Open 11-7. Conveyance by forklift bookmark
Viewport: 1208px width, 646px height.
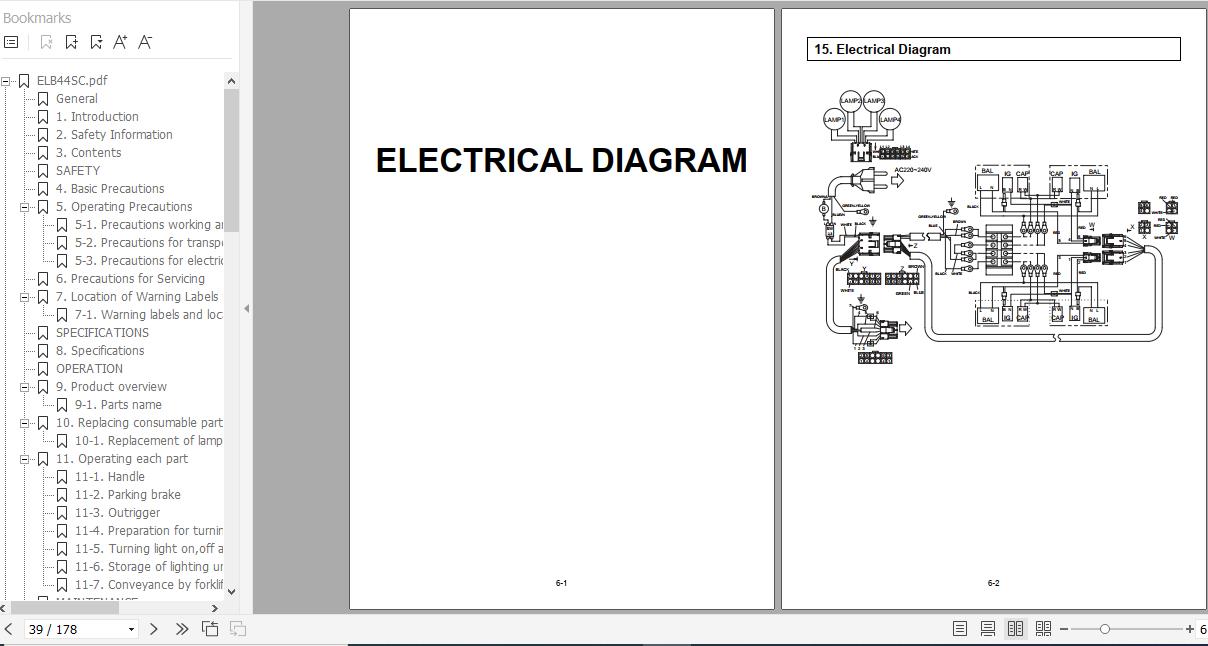149,585
